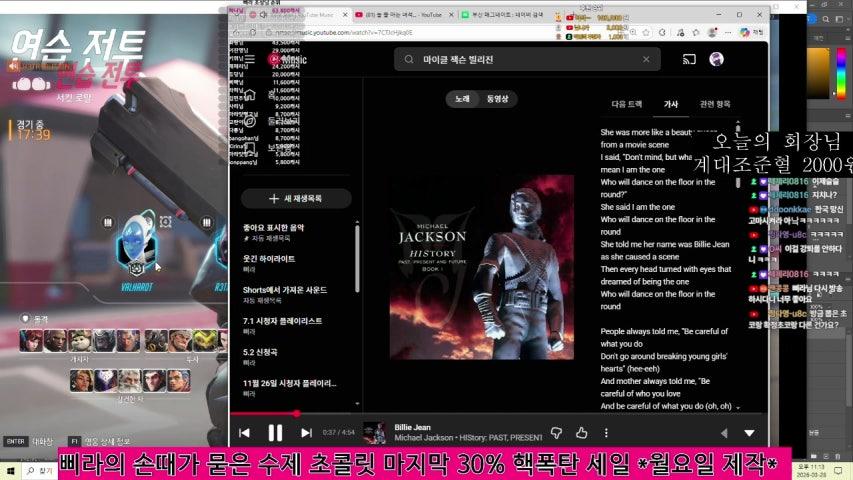Viewport: 853px width, 480px height.
Task: Open the browser settings and more (…) menu
Action: tap(728, 33)
